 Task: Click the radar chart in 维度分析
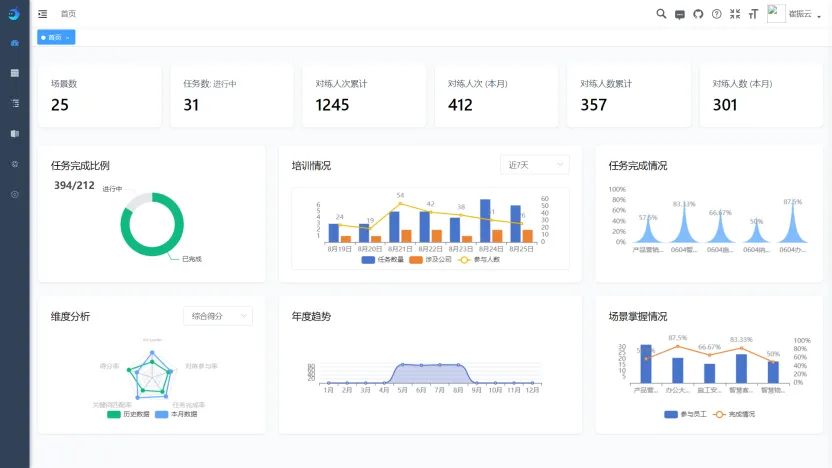click(152, 375)
